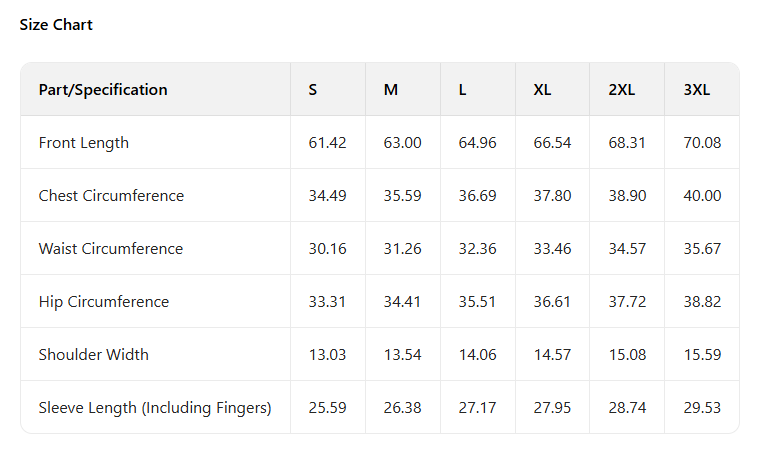Image resolution: width=761 pixels, height=451 pixels.
Task: Select Hip Circumference value 36.61
Action: tap(552, 302)
